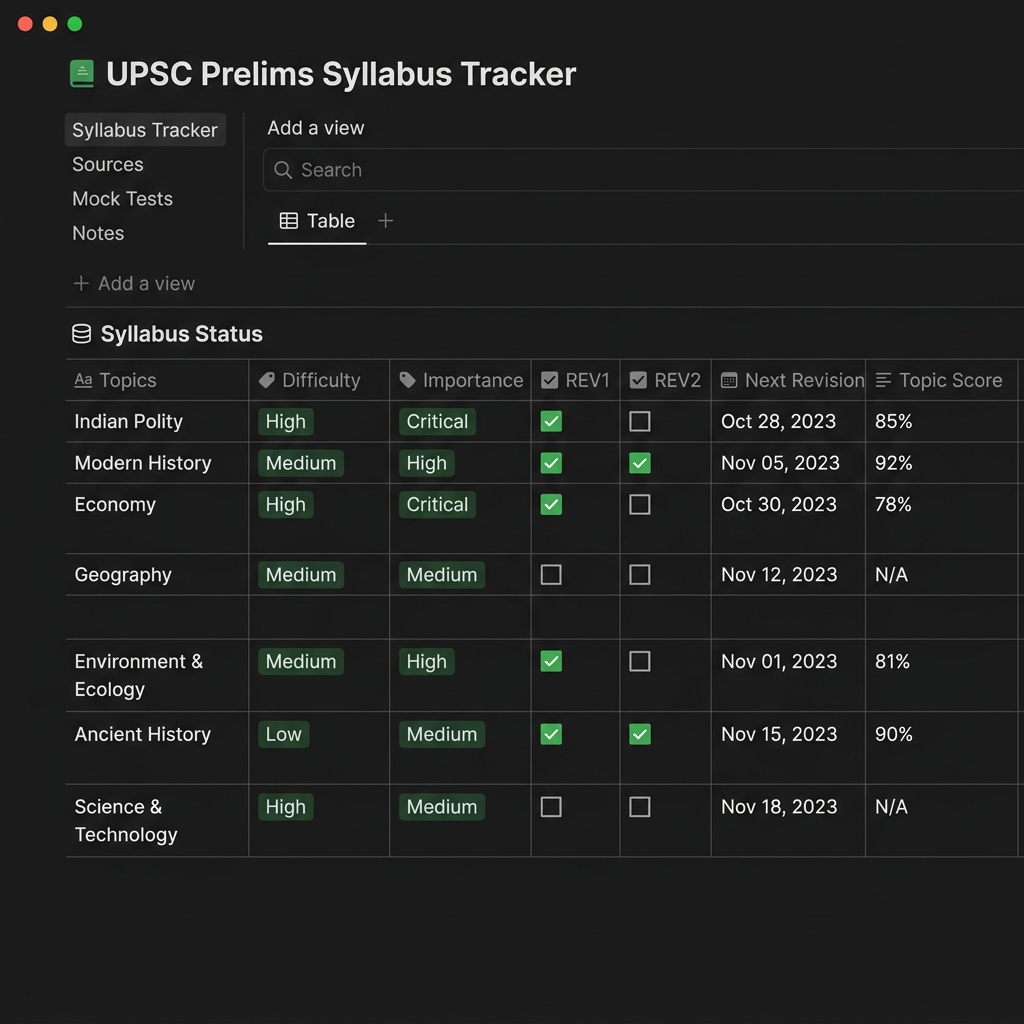
Task: Open the Indian Polity topic row
Action: click(x=129, y=421)
